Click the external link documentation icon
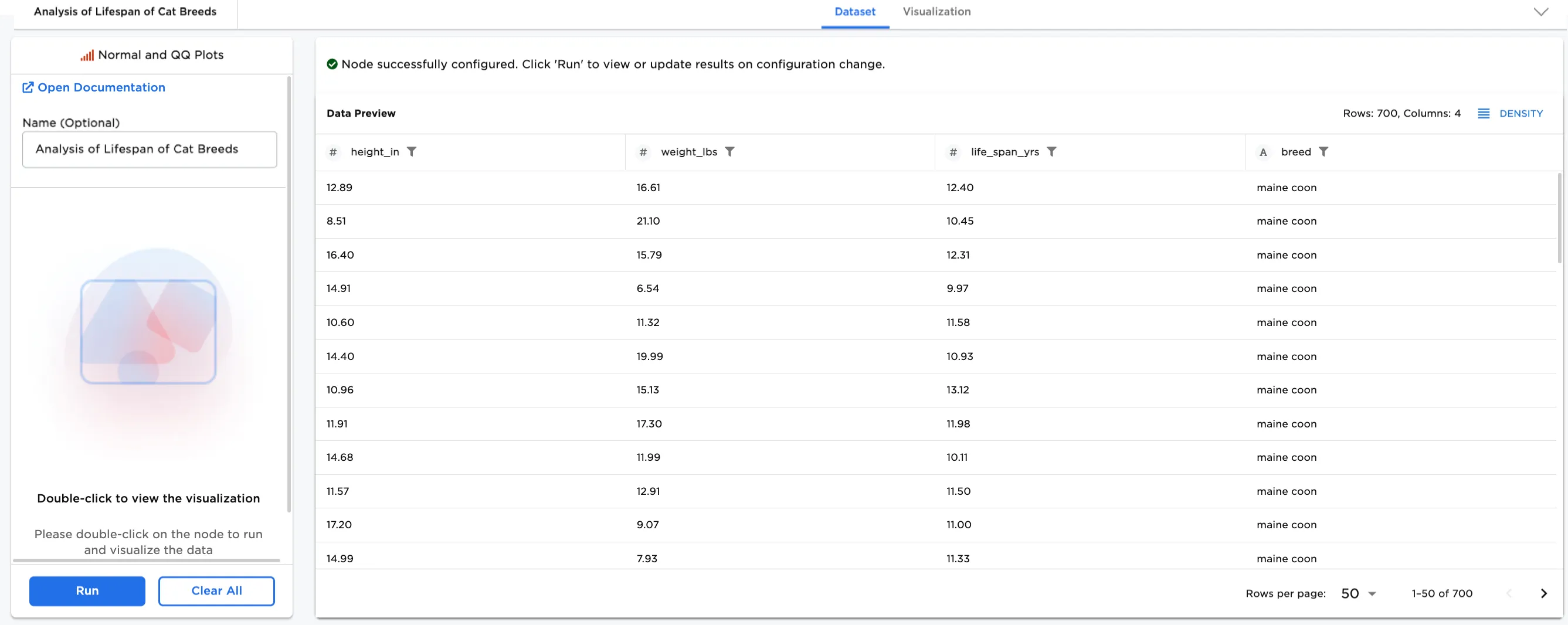This screenshot has width=1568, height=625. click(x=28, y=87)
